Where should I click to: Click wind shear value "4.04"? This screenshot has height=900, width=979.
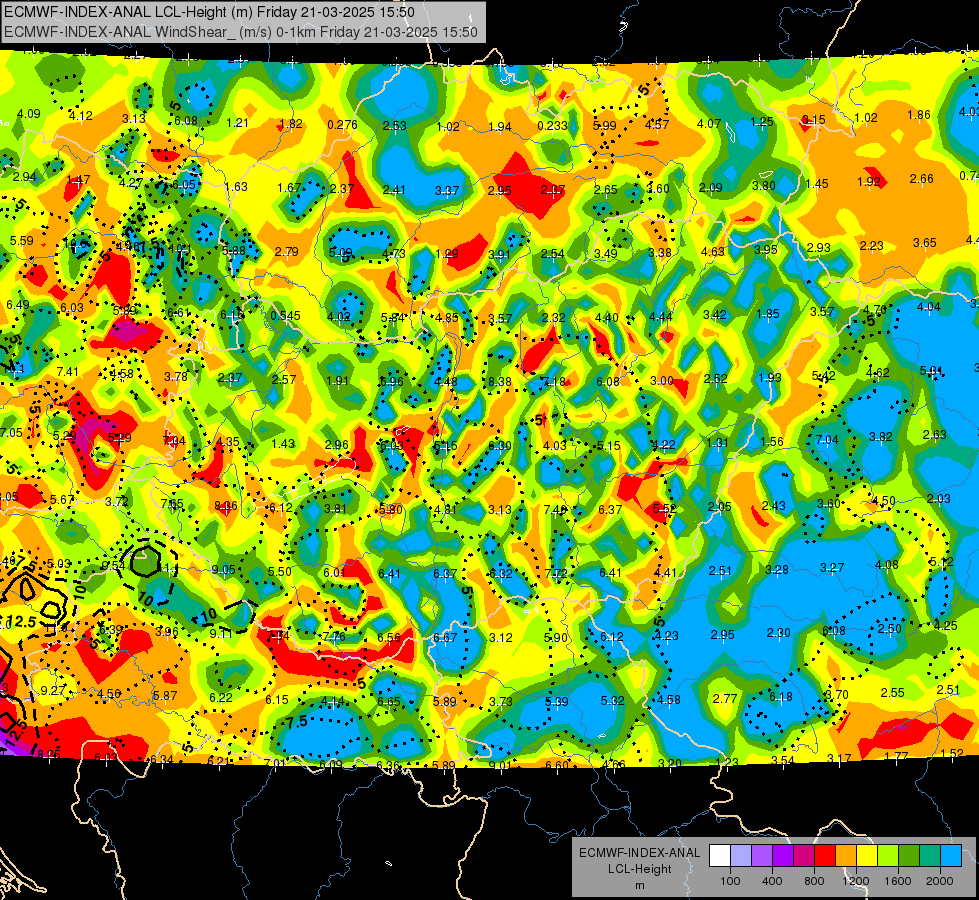(x=928, y=306)
